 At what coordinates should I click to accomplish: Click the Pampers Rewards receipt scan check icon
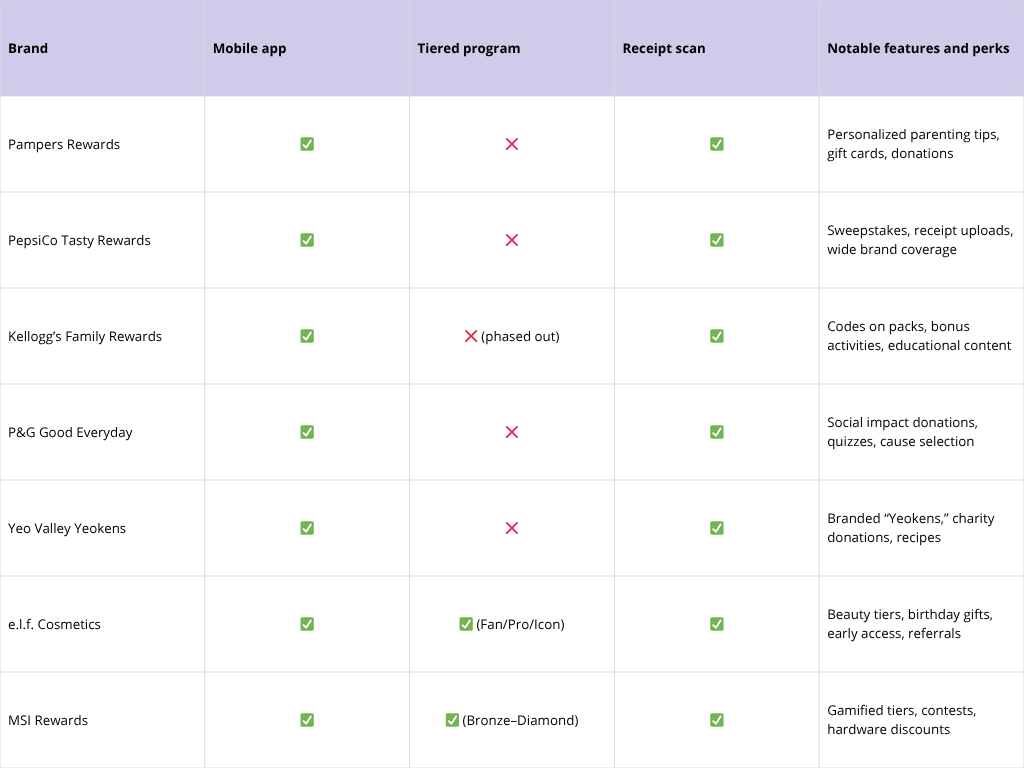[716, 144]
